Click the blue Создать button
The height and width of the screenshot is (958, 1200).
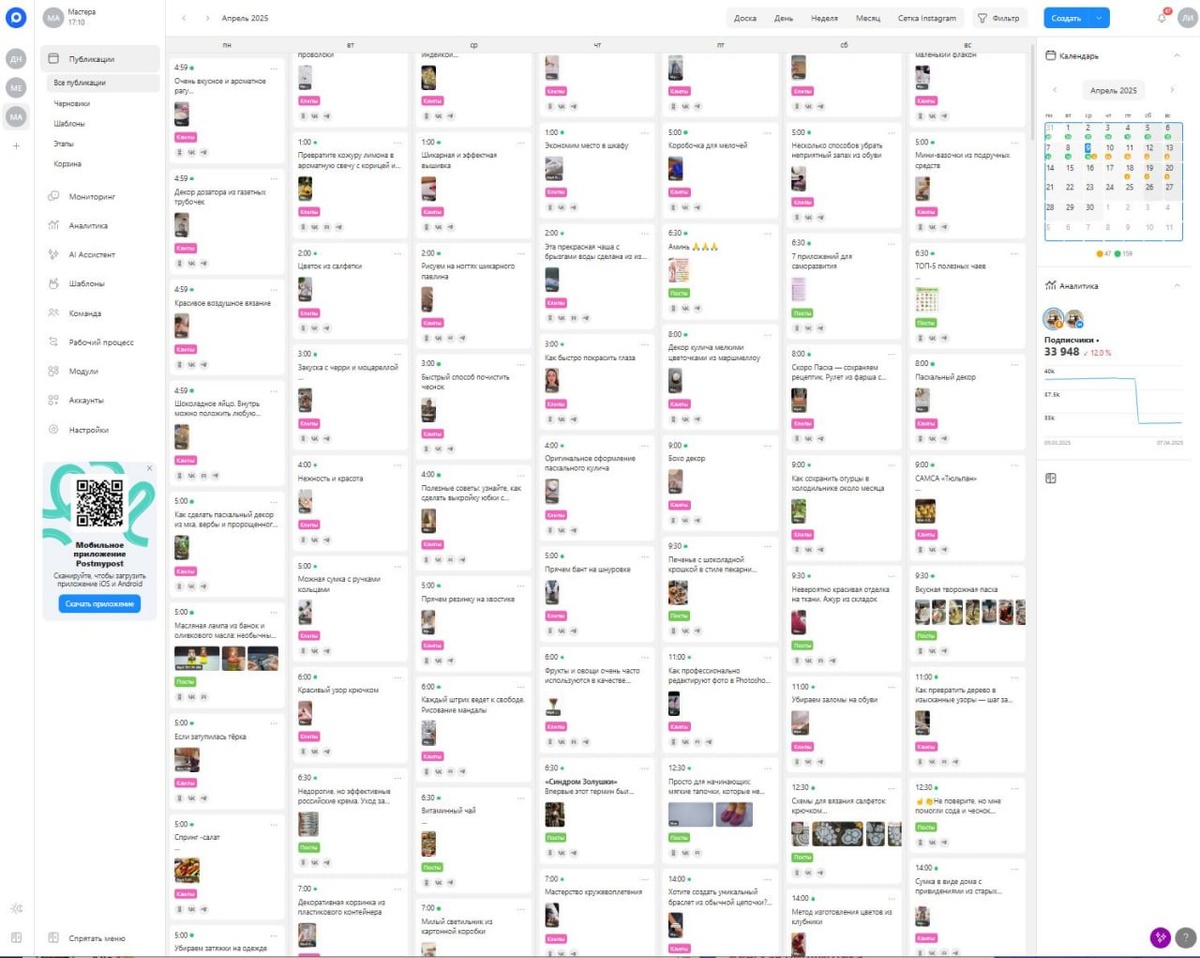click(1067, 18)
